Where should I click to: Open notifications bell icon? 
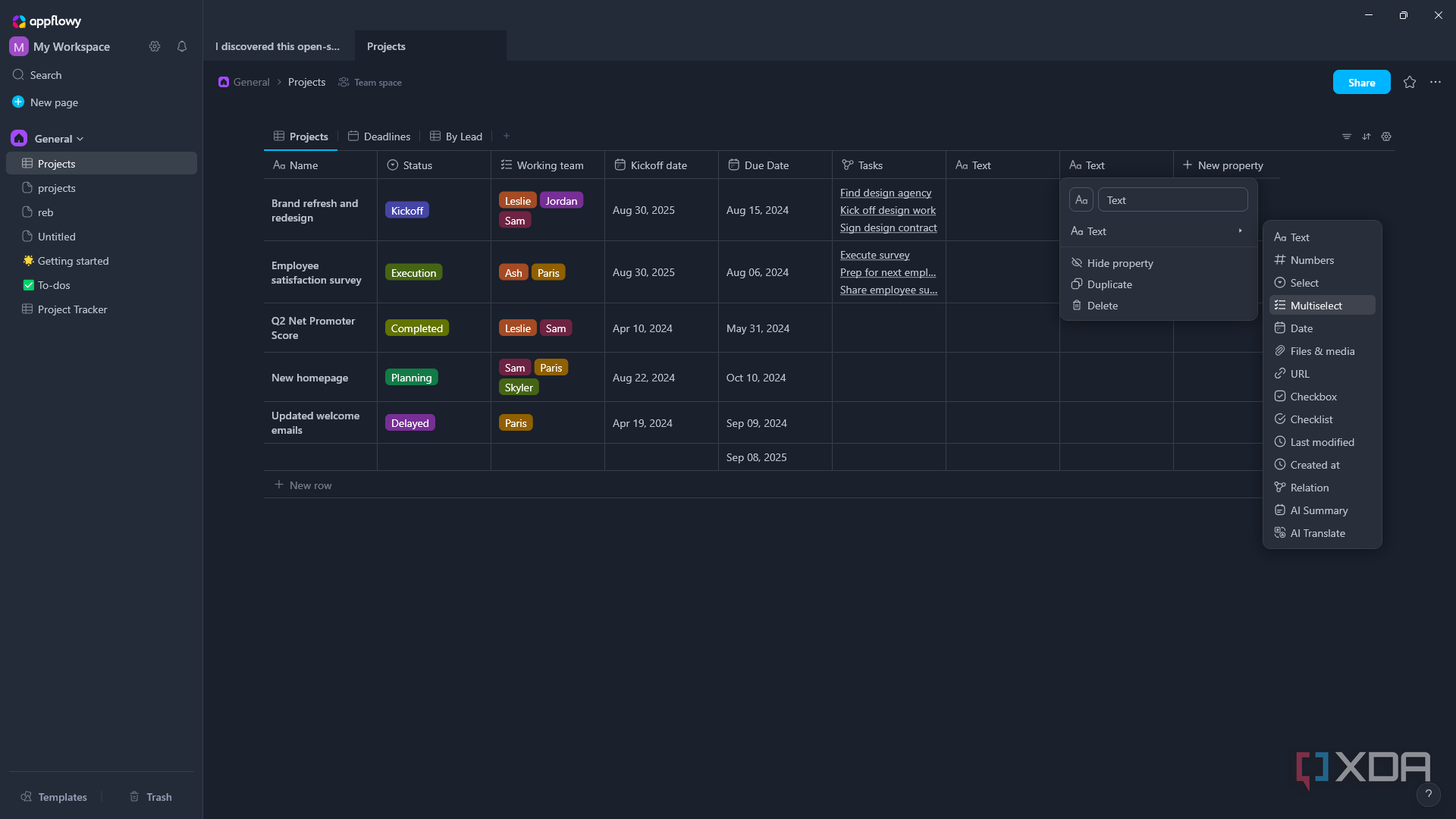[182, 46]
